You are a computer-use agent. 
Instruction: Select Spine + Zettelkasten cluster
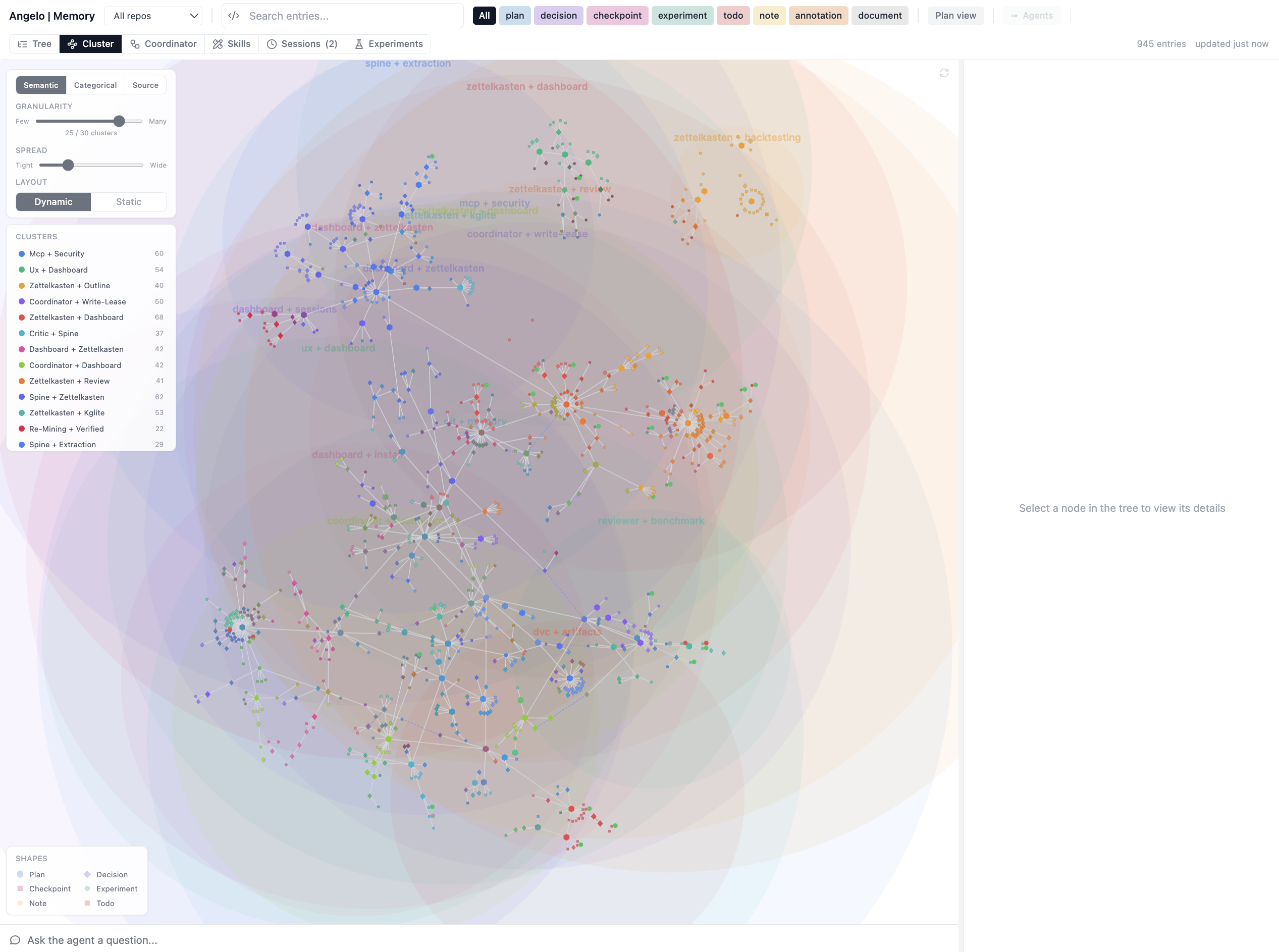(91, 397)
